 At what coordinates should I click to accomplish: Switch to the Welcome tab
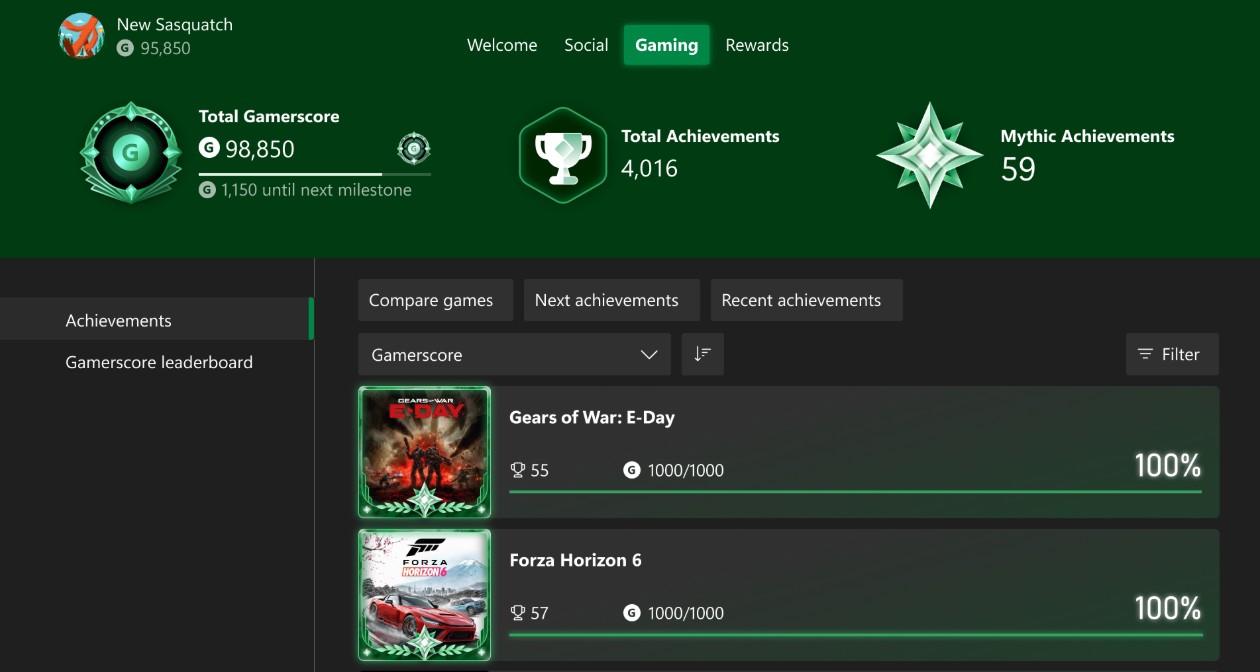502,45
